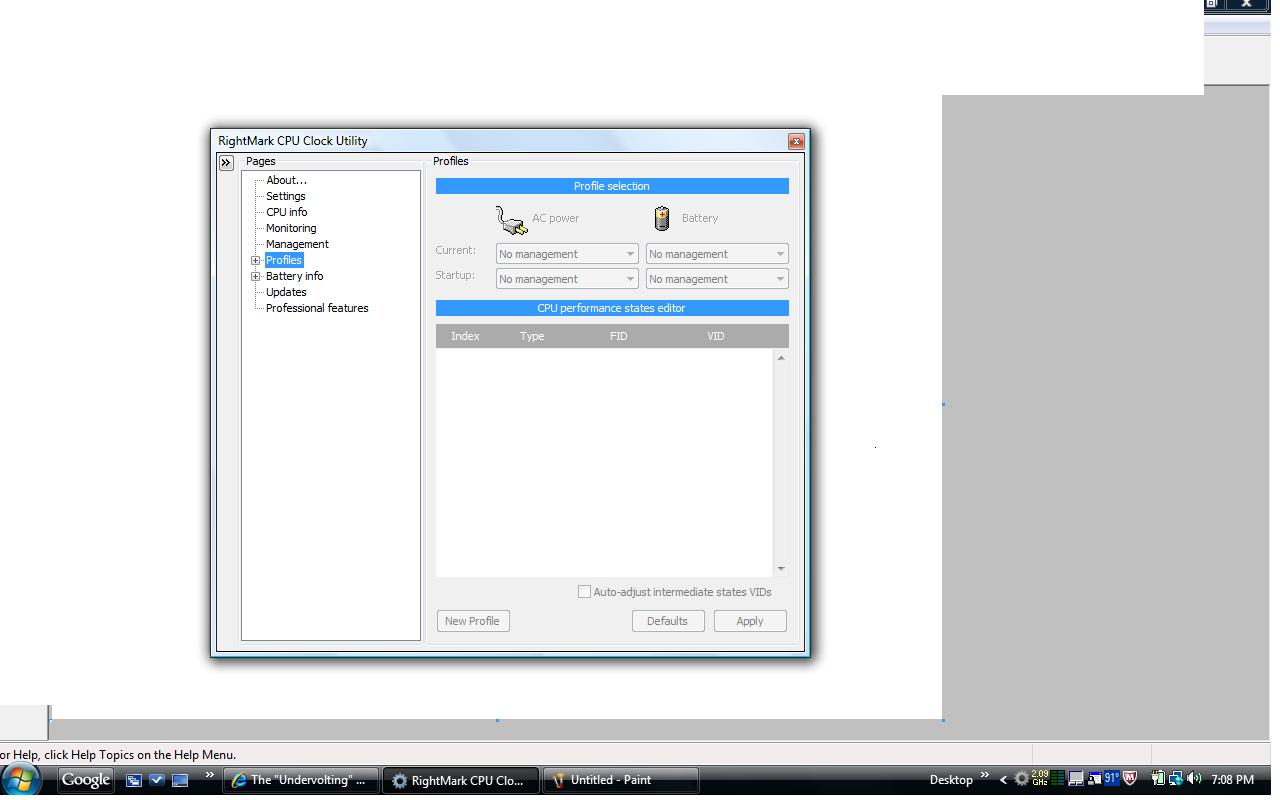Click the McAfee shield tray icon

(1130, 778)
